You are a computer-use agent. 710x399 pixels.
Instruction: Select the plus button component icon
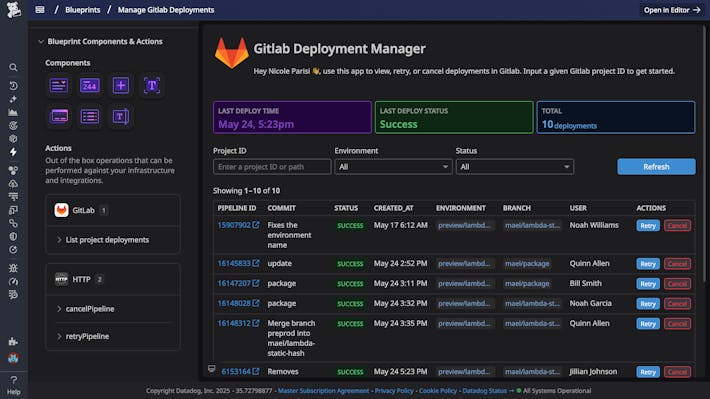point(120,85)
